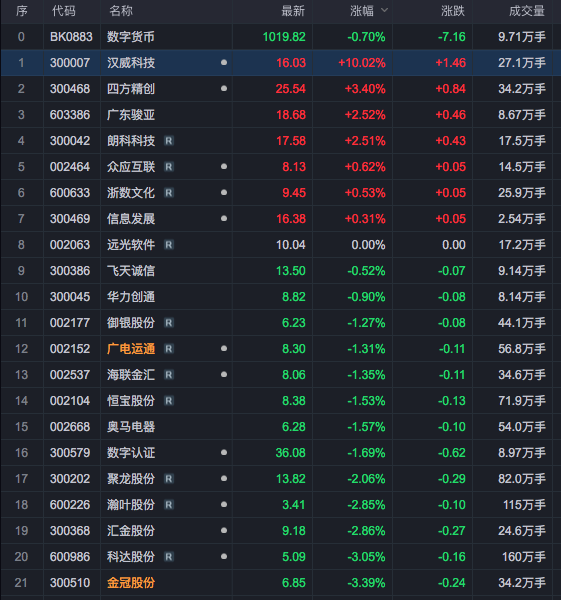Click the dot marker in 众应互联 row

[224, 166]
